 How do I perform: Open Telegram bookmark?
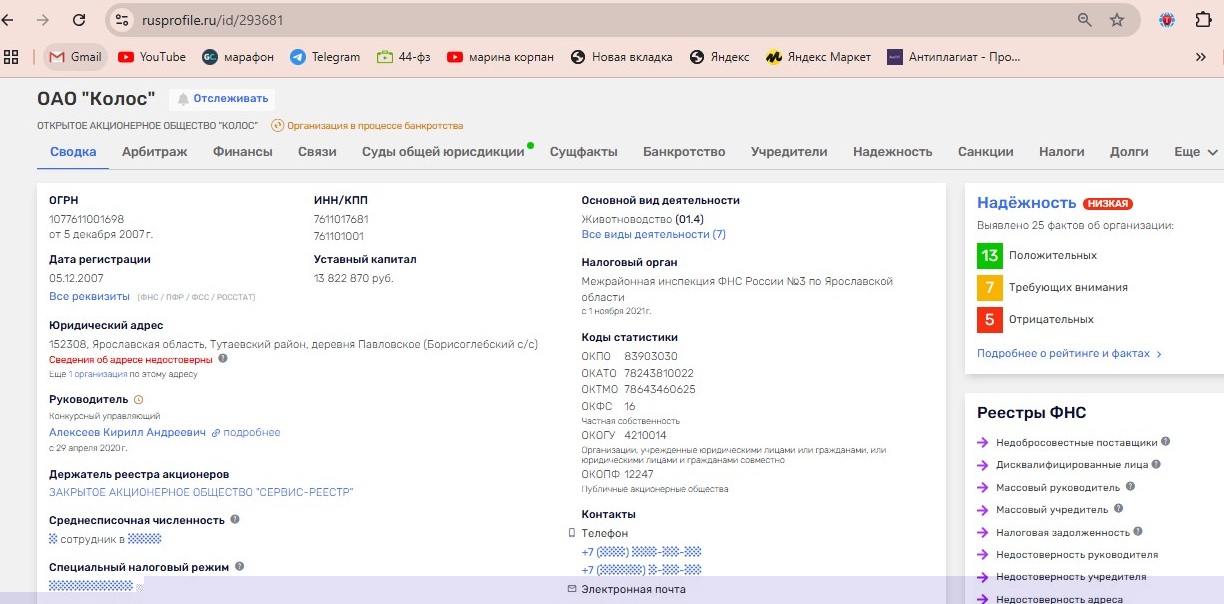click(x=325, y=57)
